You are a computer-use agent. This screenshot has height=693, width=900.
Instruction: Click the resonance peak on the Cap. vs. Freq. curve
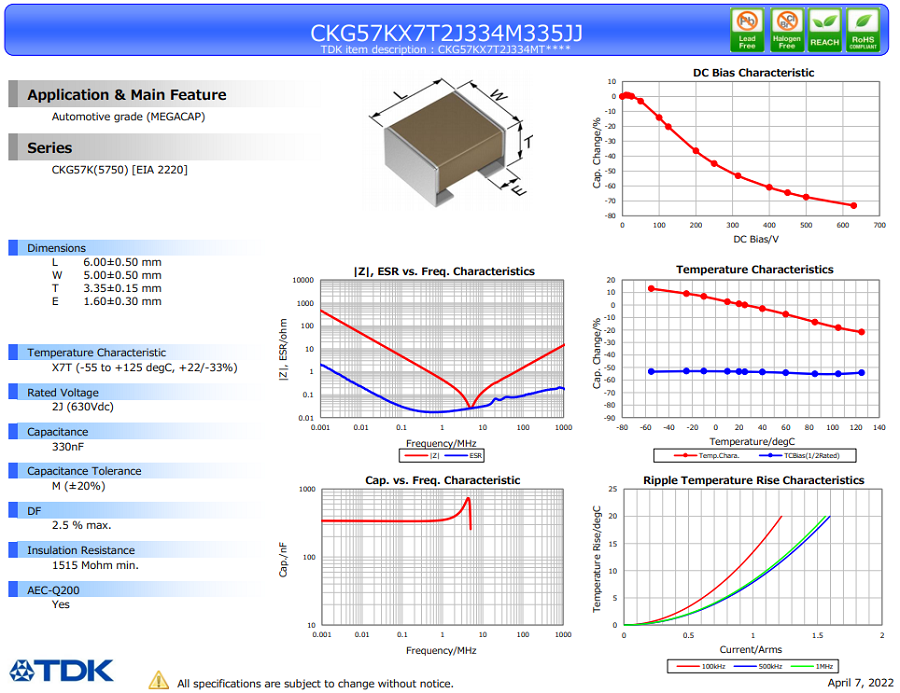click(x=468, y=500)
